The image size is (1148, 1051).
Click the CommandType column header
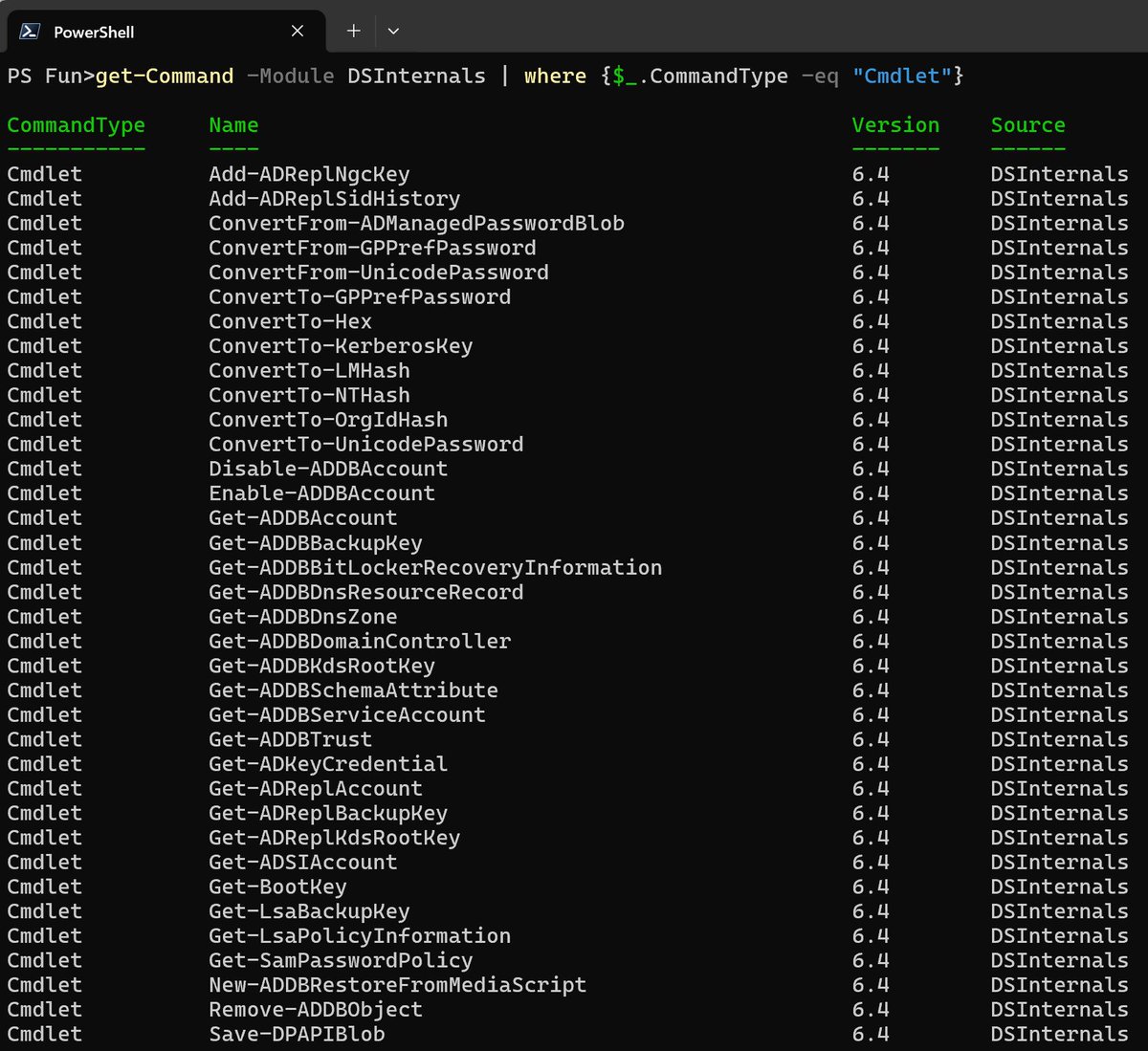point(77,125)
